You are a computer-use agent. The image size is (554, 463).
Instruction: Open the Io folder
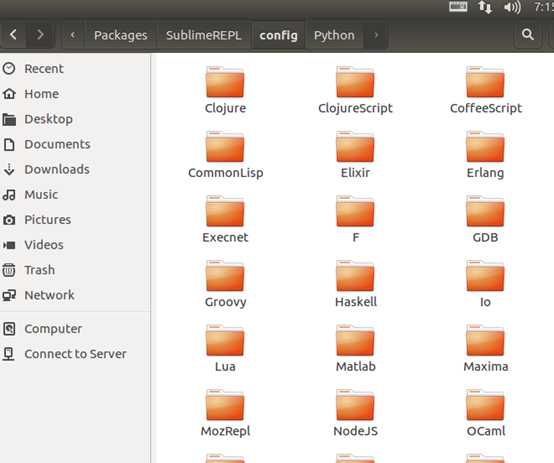485,284
